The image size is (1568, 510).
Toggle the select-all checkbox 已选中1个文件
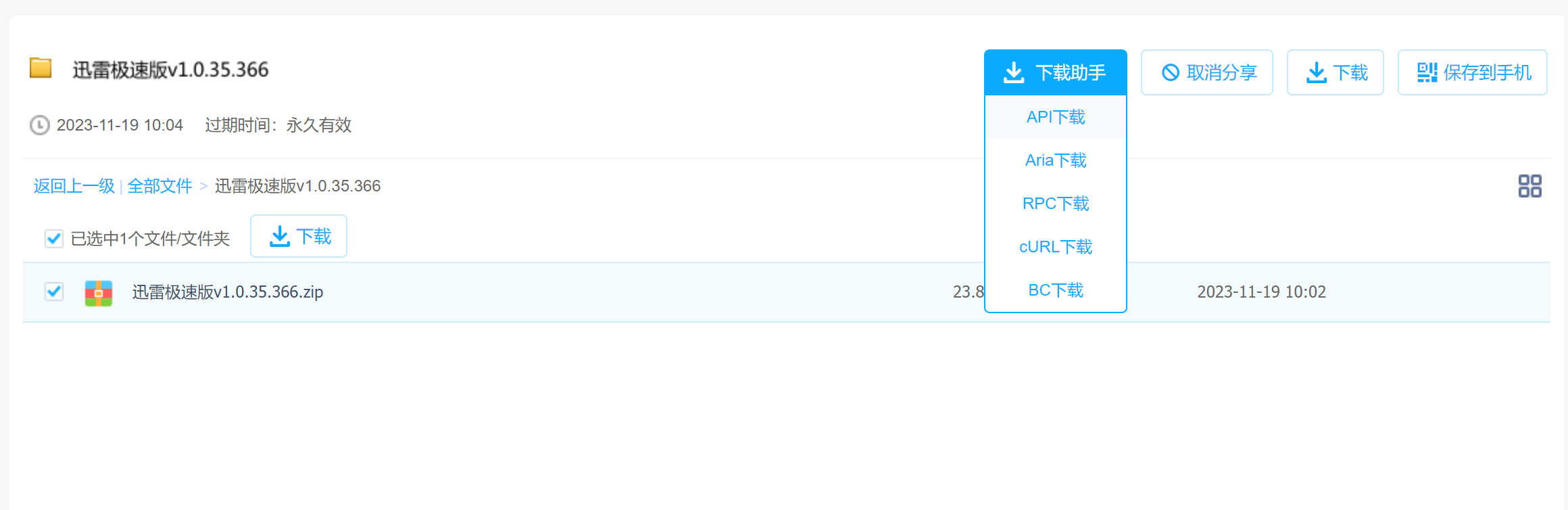coord(54,239)
